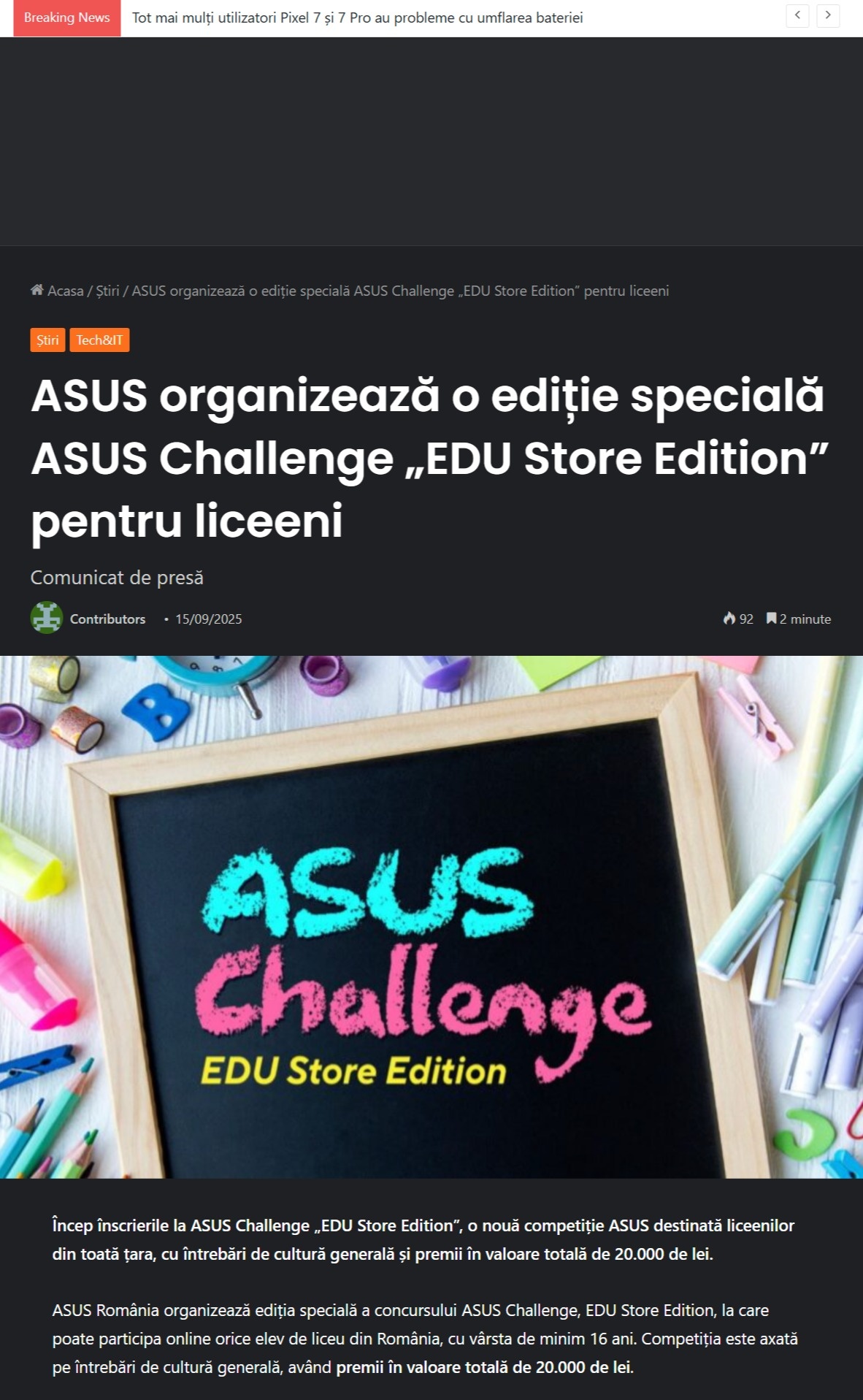Image resolution: width=863 pixels, height=1400 pixels.
Task: Open the Știri breadcrumb link
Action: [x=107, y=291]
